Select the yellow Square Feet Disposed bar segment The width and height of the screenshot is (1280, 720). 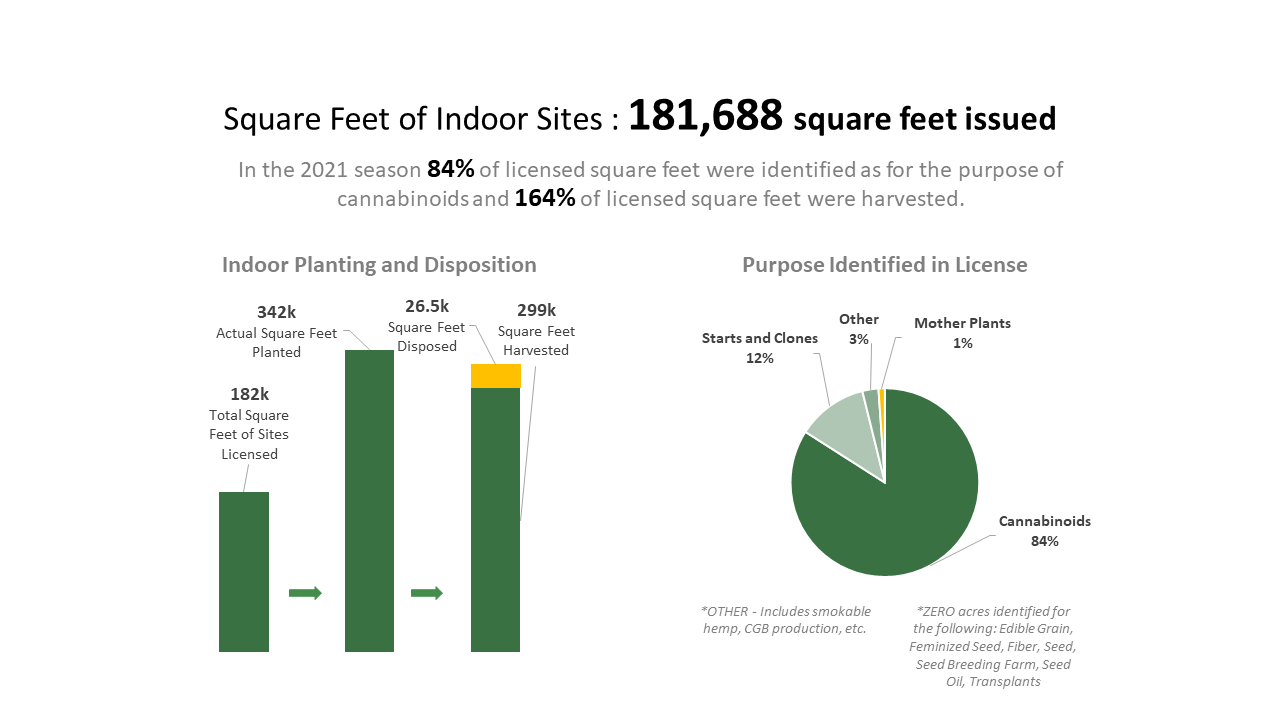(495, 376)
